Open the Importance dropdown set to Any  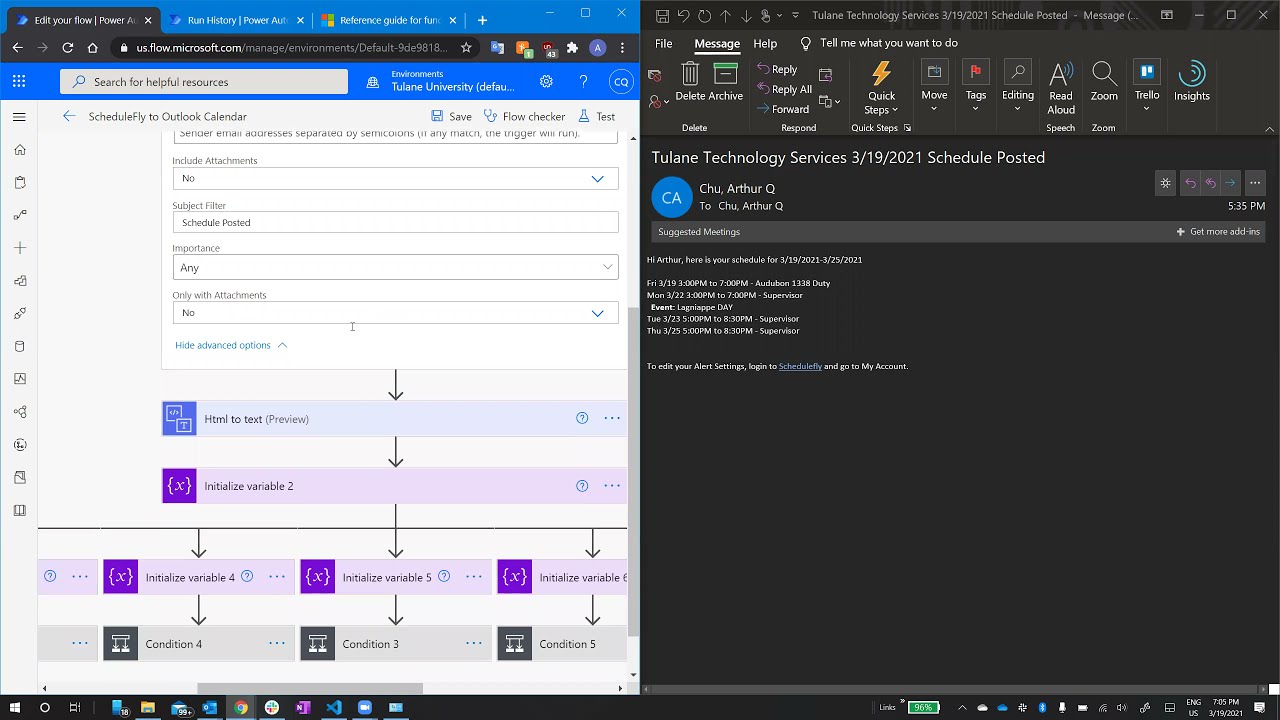pyautogui.click(x=395, y=267)
